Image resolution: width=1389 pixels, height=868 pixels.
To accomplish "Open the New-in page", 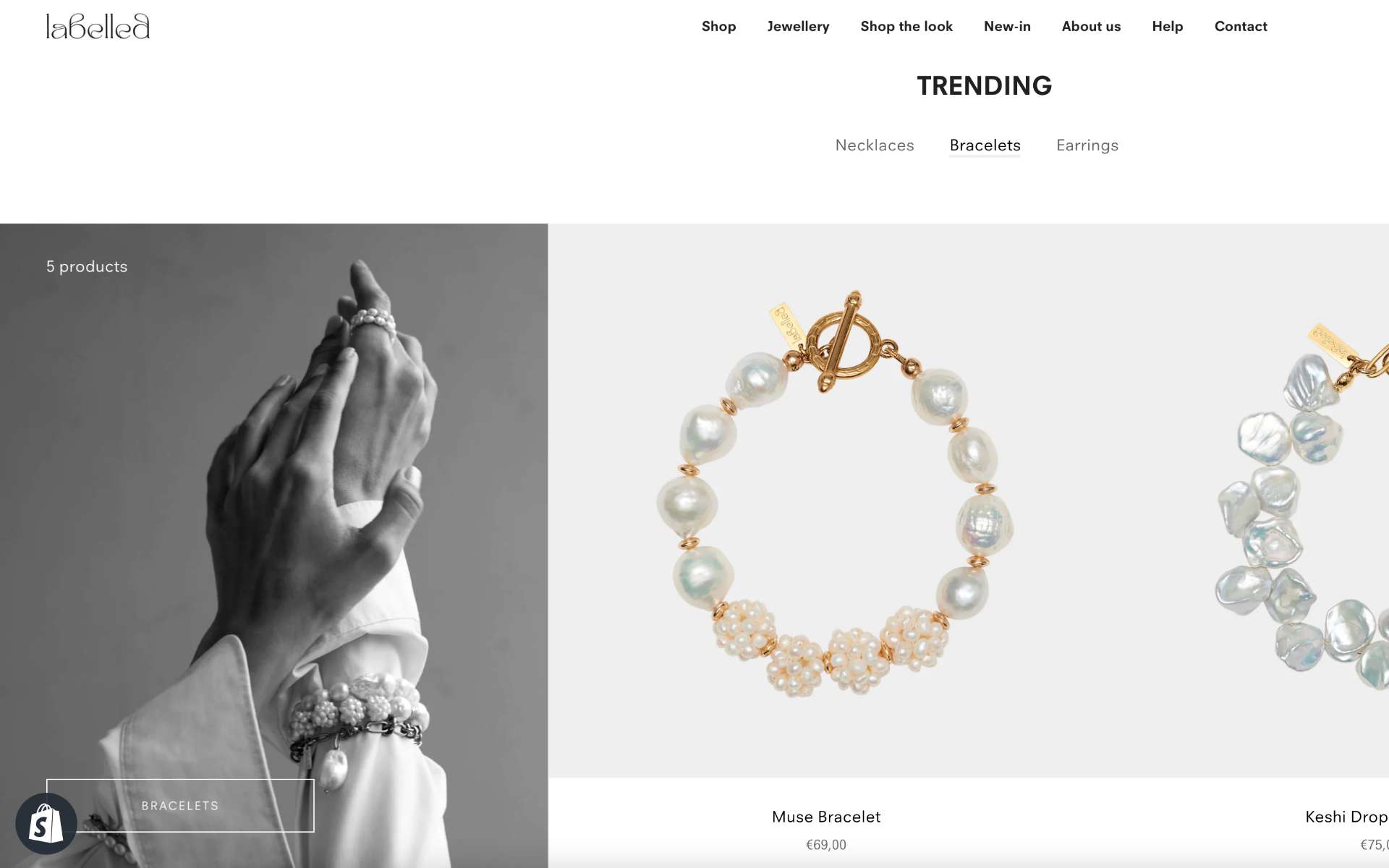I will (x=1007, y=26).
